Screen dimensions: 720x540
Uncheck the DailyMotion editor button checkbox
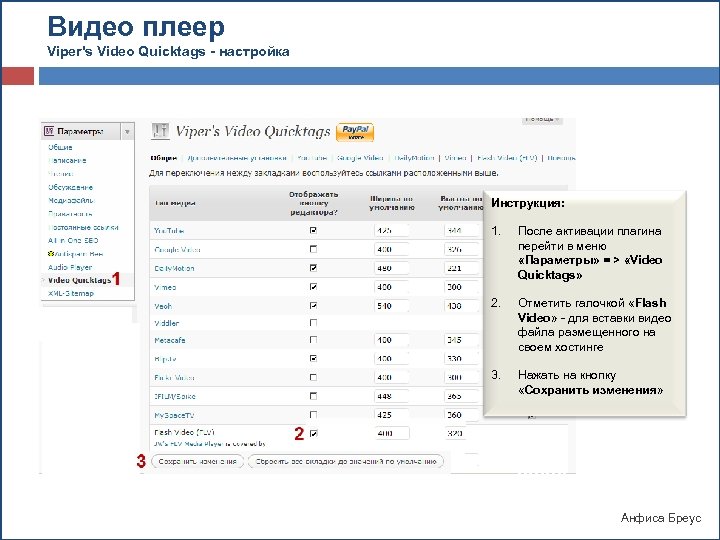tap(313, 268)
